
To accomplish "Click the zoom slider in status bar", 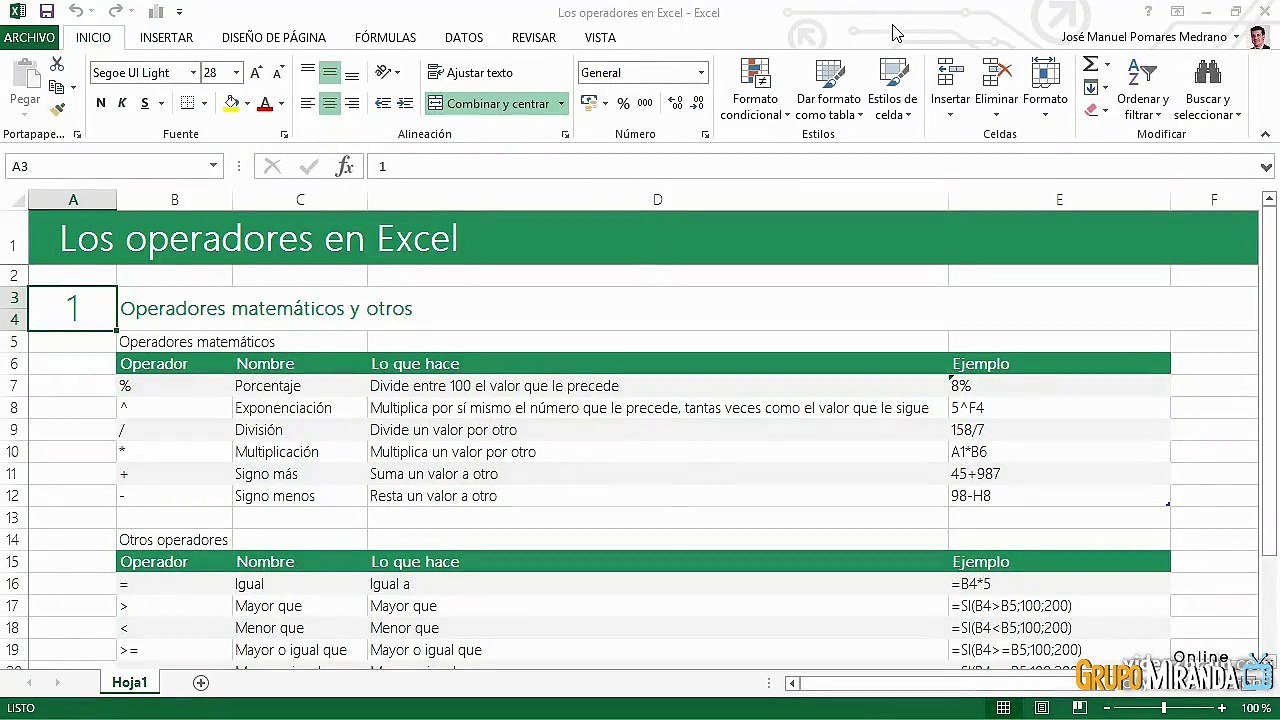I will pos(1163,708).
